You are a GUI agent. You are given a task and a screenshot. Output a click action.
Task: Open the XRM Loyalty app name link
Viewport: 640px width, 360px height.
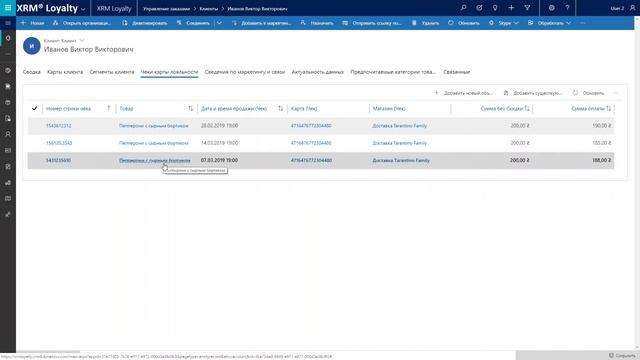tap(114, 9)
